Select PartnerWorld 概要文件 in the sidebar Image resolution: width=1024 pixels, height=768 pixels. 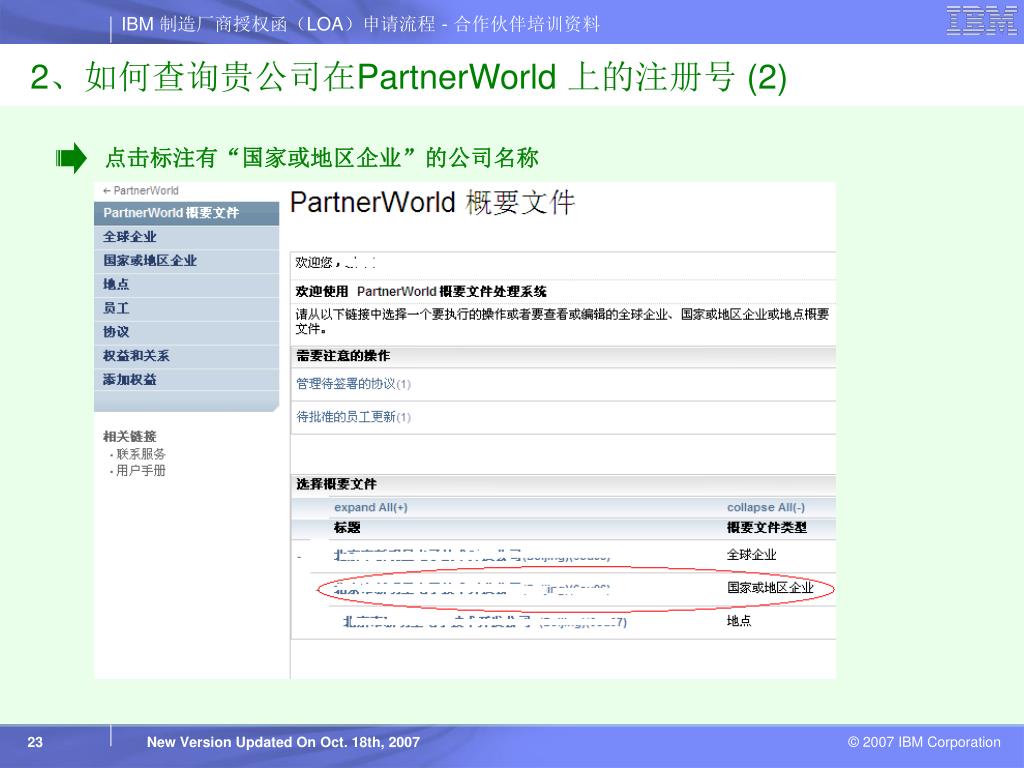(x=171, y=213)
